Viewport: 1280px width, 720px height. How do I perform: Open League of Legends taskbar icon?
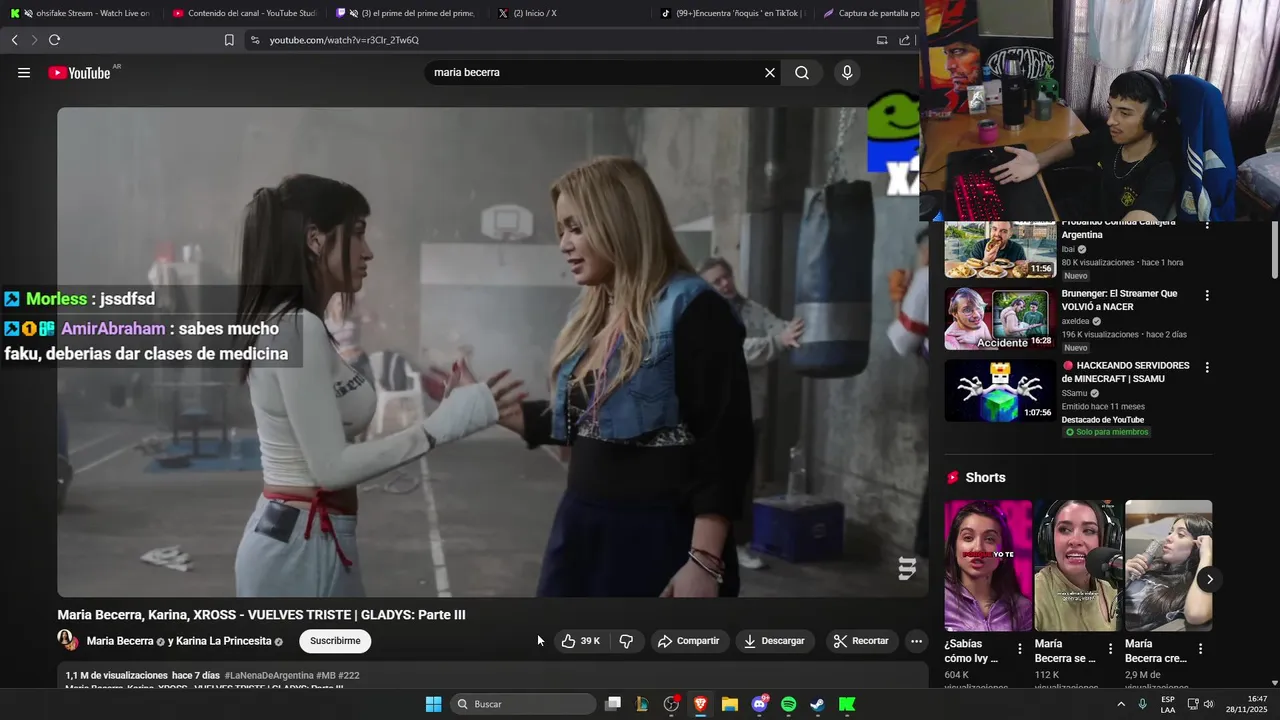(642, 704)
